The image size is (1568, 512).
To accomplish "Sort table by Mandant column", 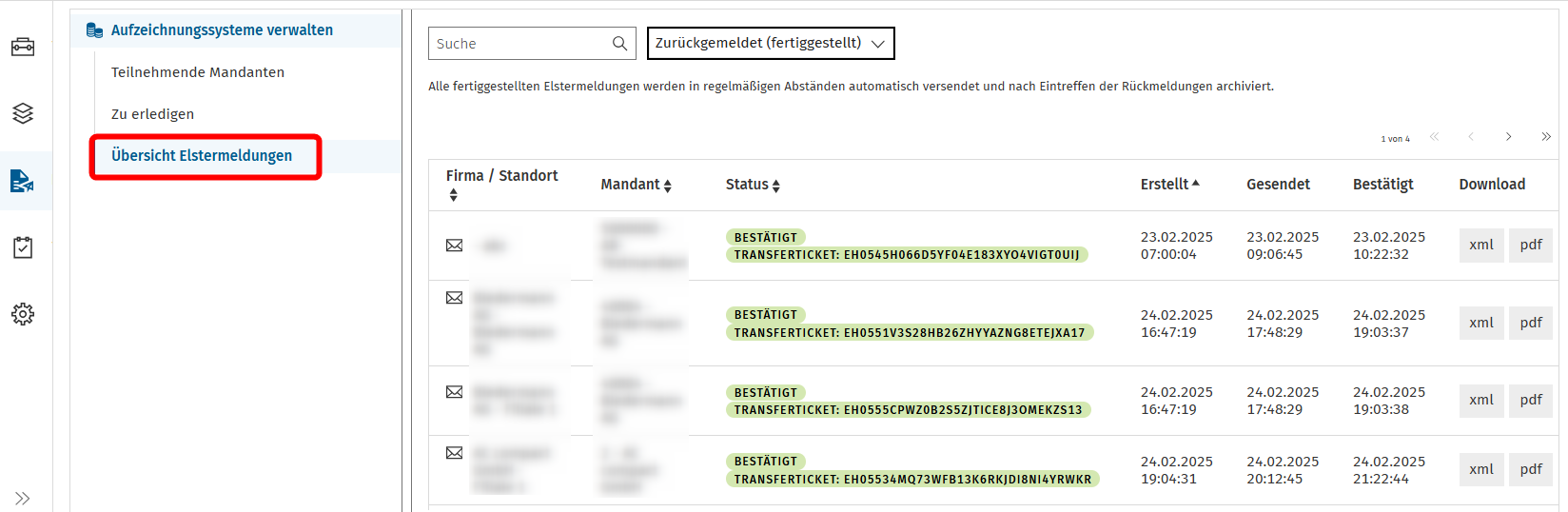I will pyautogui.click(x=636, y=185).
